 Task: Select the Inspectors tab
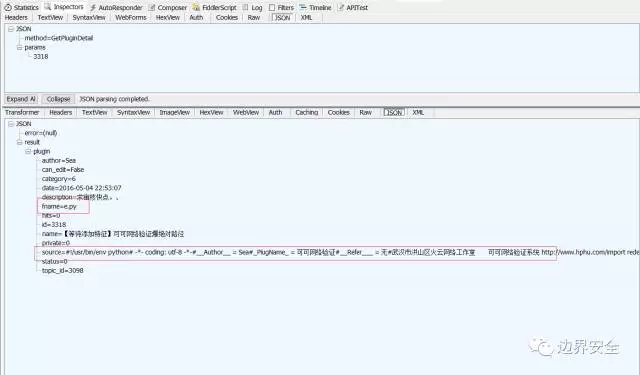point(64,7)
